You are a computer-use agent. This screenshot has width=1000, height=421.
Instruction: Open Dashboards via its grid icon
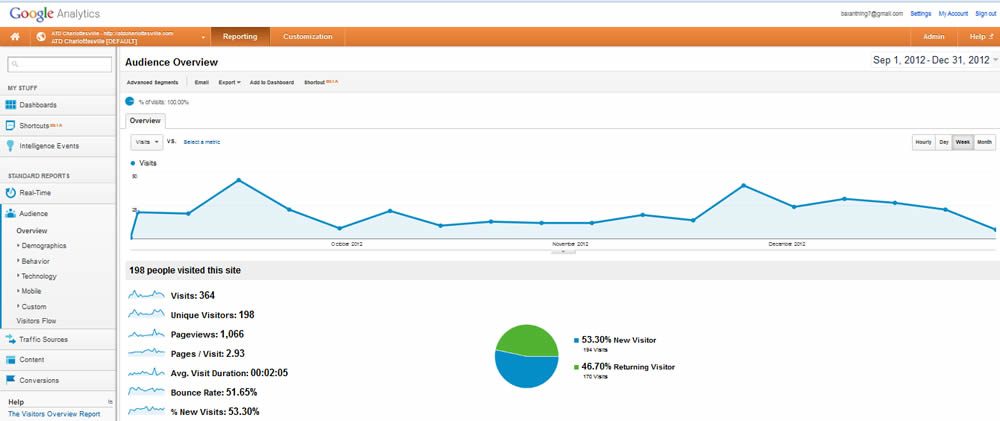pos(11,105)
